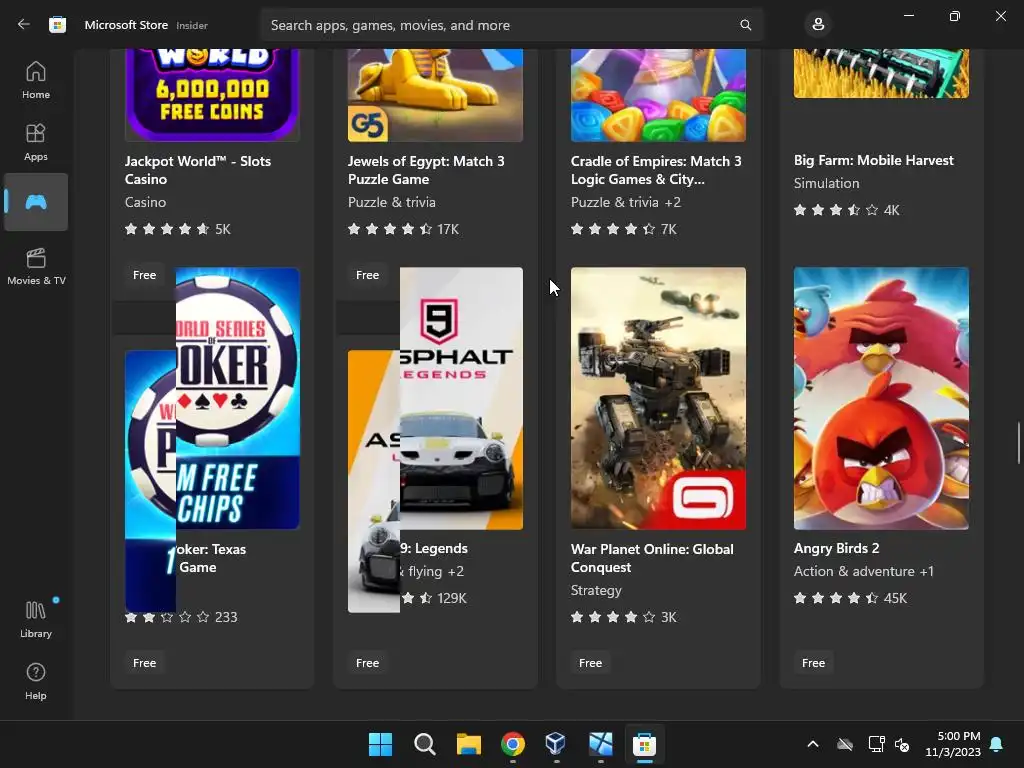Click the muted volume tray icon

coord(902,744)
